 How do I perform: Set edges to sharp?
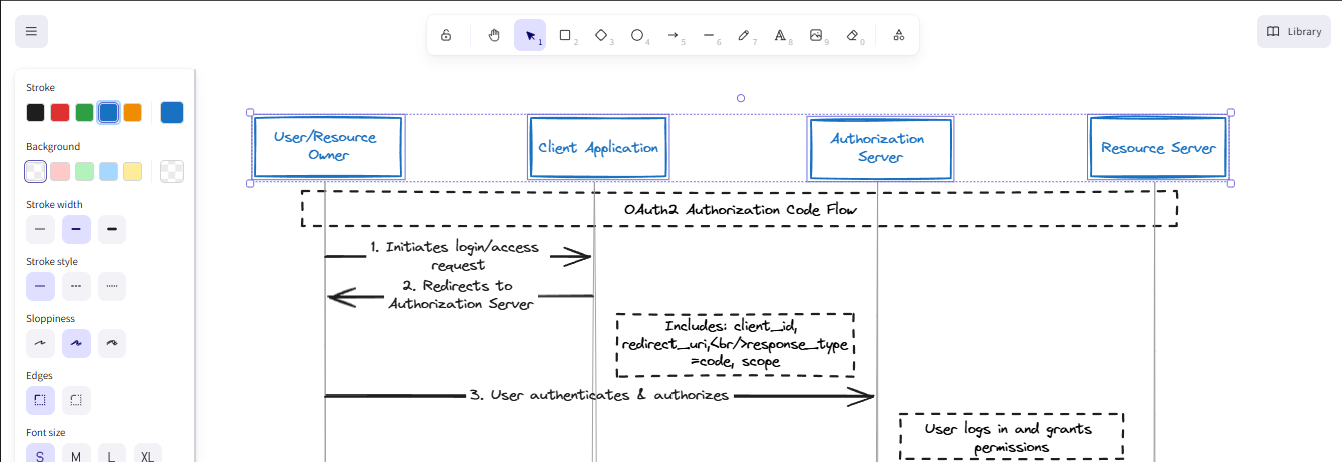point(40,400)
